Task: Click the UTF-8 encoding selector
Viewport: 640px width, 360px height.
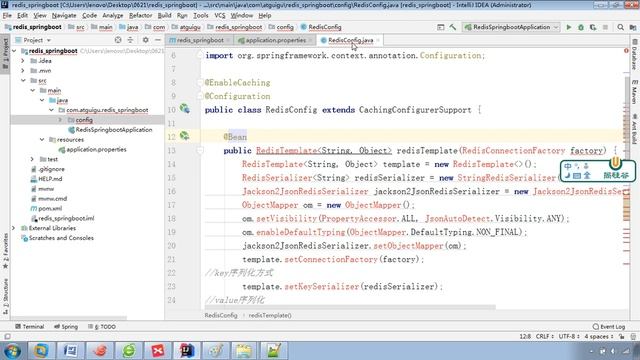Action: pyautogui.click(x=569, y=337)
